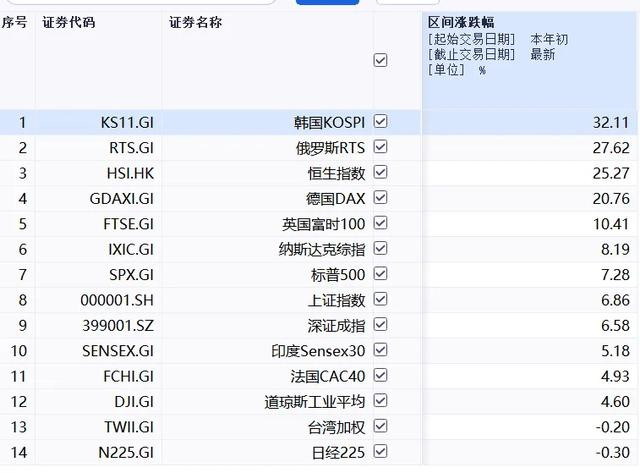640x473 pixels.
Task: Click the 上证指数 name cell
Action: pos(267,300)
